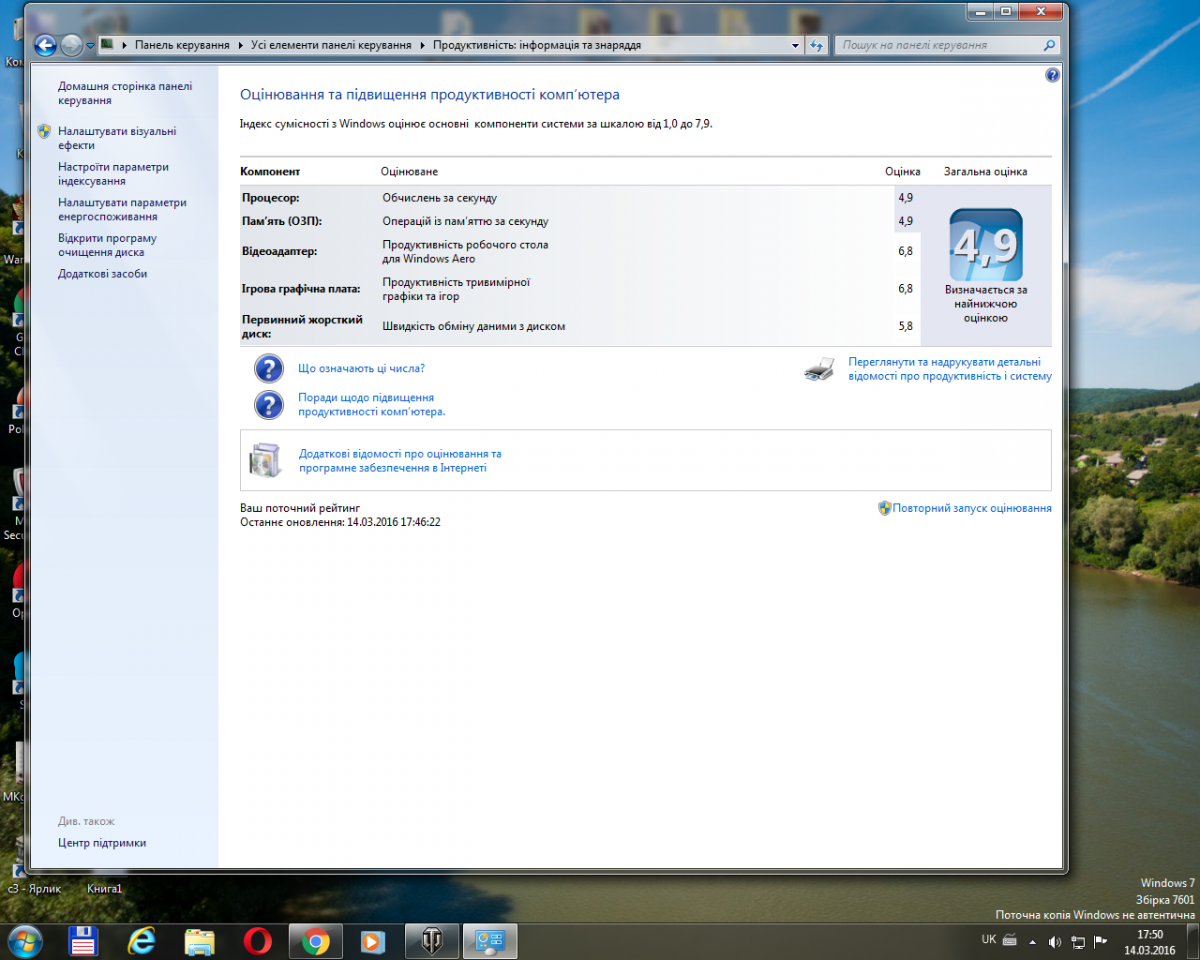Viewport: 1200px width, 960px height.
Task: Click the blue help question mark icon
Action: [x=1052, y=75]
